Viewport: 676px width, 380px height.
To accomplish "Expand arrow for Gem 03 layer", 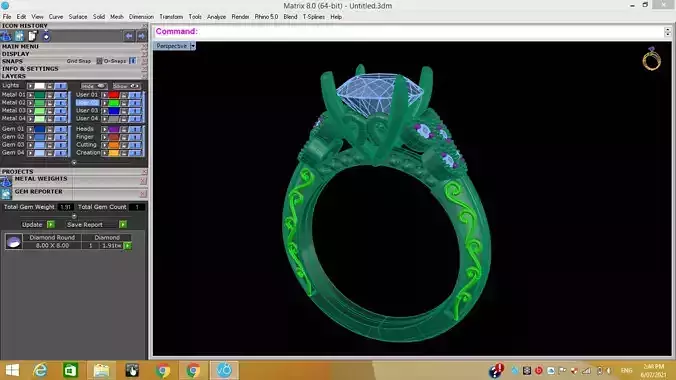I will pos(31,145).
